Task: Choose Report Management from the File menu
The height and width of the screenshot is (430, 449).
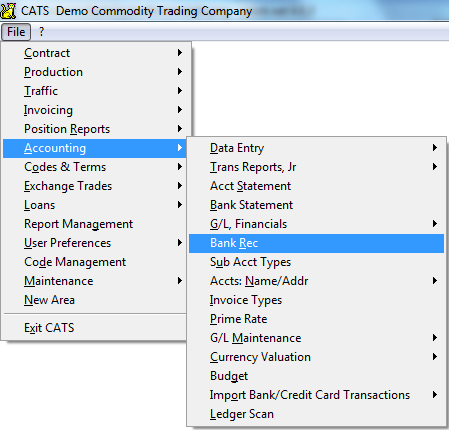Action: [94, 224]
